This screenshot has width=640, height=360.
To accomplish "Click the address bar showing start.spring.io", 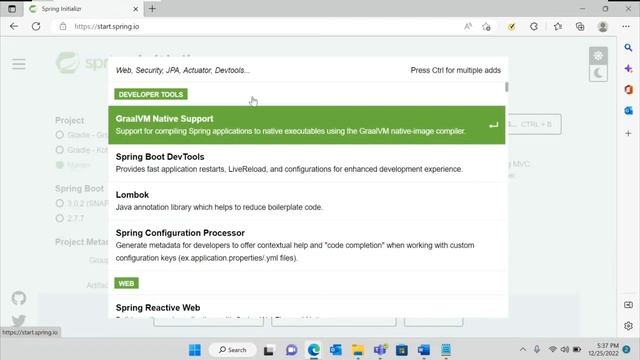I will (x=261, y=27).
